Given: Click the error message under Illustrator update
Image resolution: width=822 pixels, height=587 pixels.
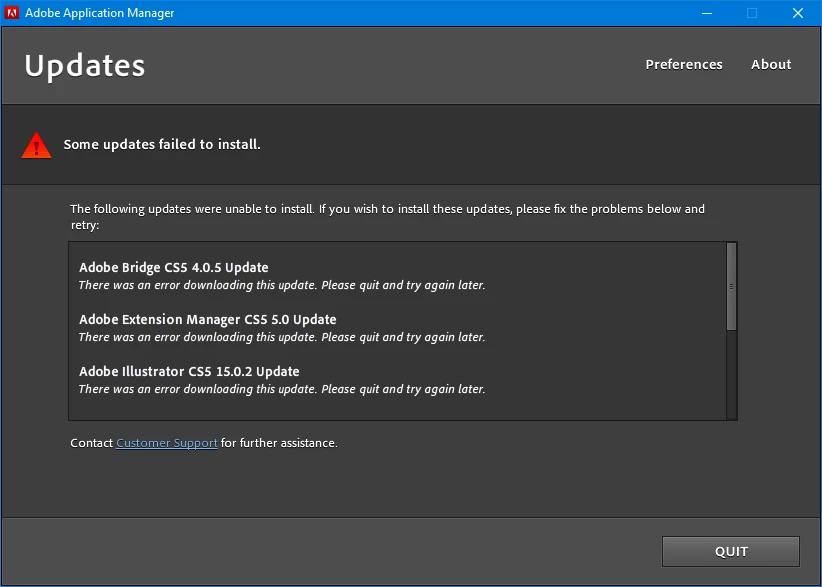Looking at the screenshot, I should pos(282,389).
